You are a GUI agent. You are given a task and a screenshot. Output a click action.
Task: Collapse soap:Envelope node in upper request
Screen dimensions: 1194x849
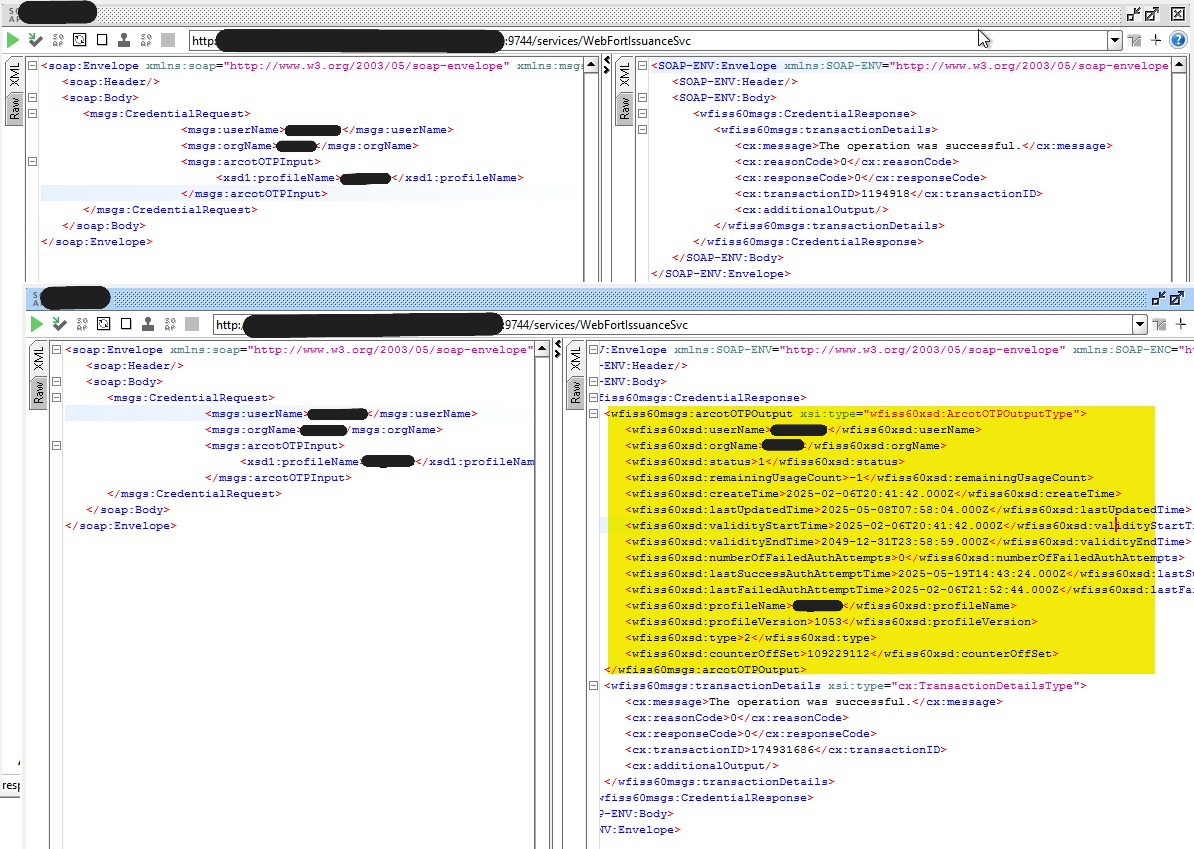(x=32, y=65)
